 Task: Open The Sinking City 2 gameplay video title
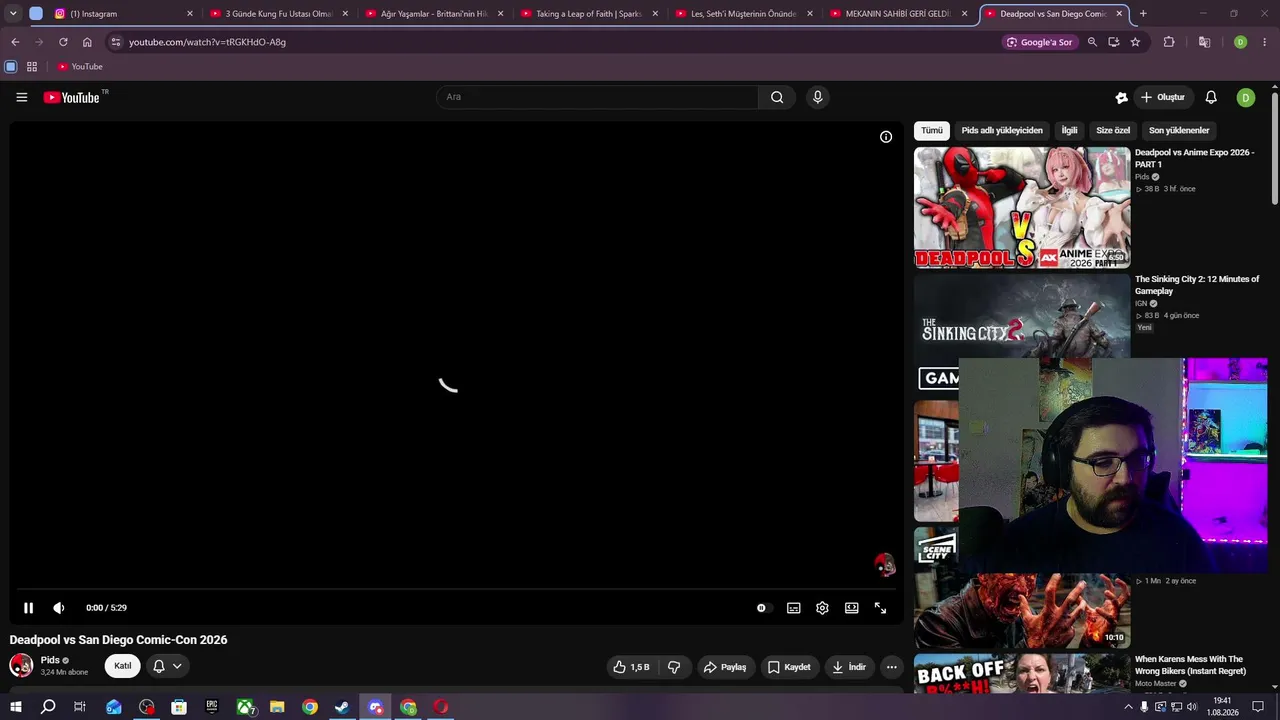1196,285
